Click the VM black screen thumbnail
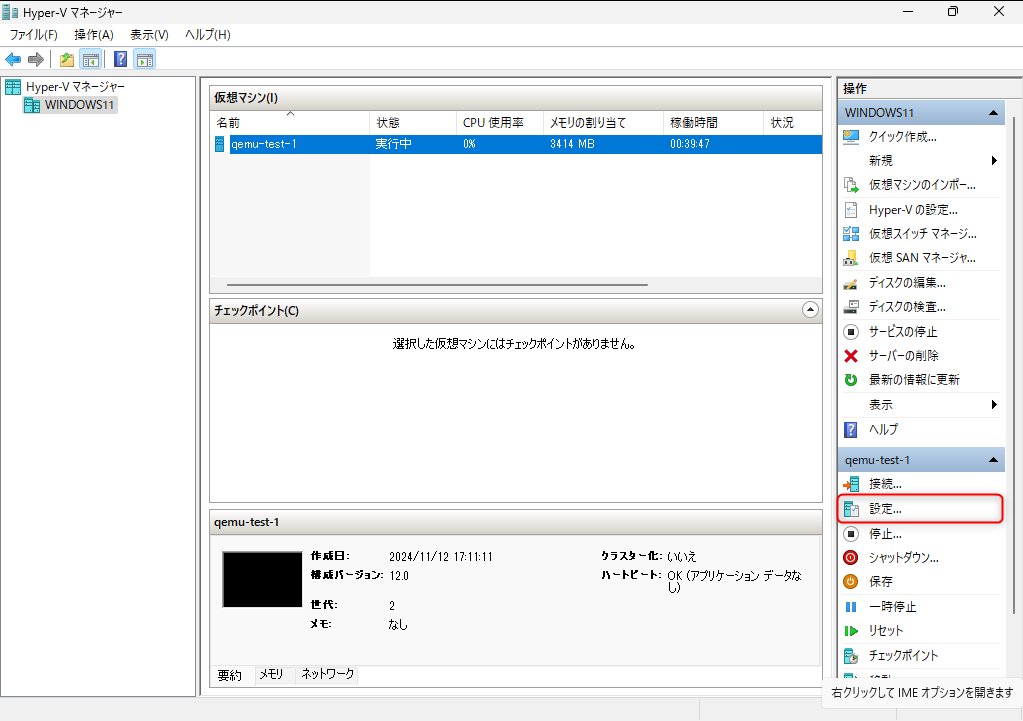The image size is (1023, 721). coord(262,579)
